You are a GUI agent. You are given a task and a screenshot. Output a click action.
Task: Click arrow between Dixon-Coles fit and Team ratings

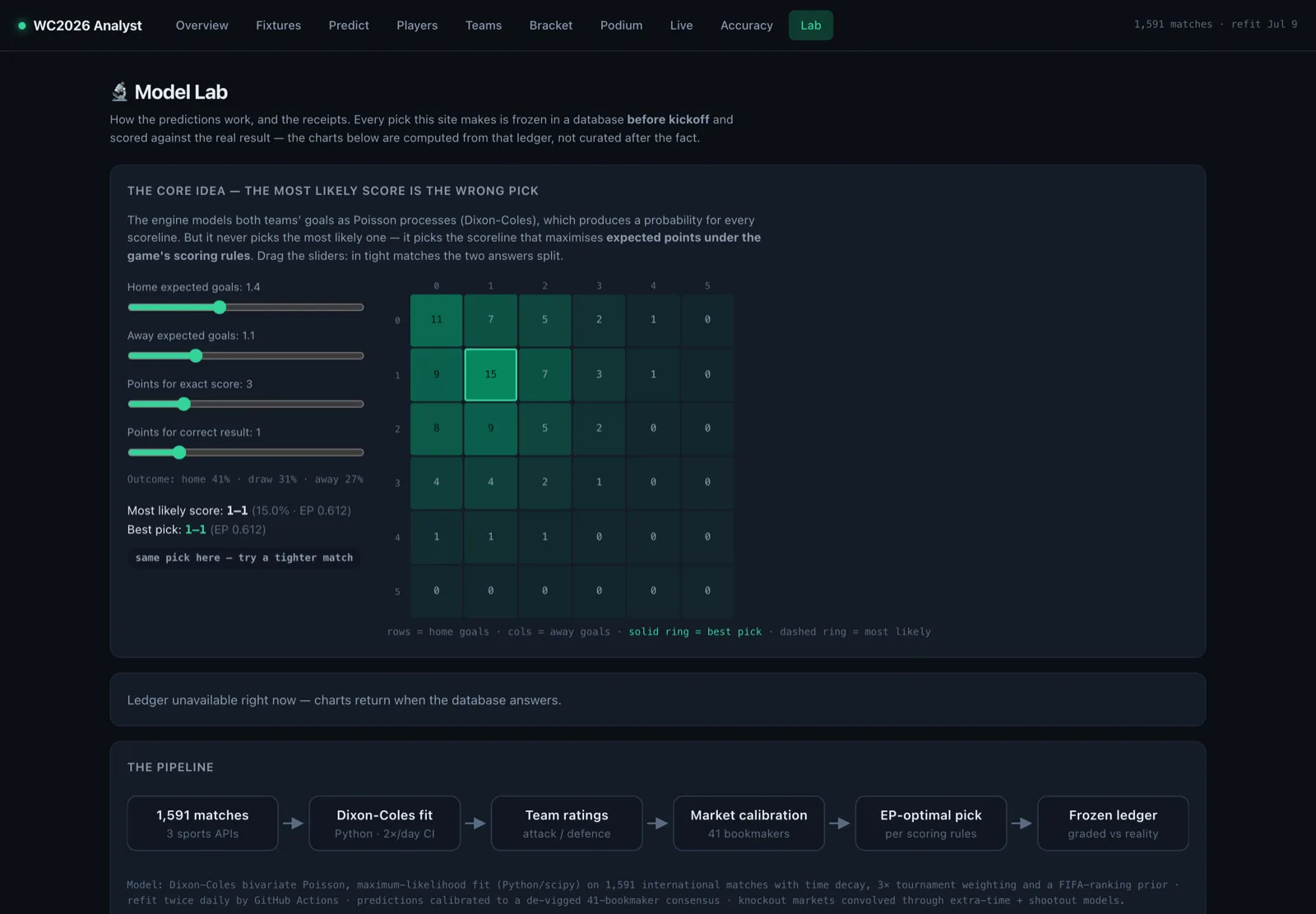475,824
